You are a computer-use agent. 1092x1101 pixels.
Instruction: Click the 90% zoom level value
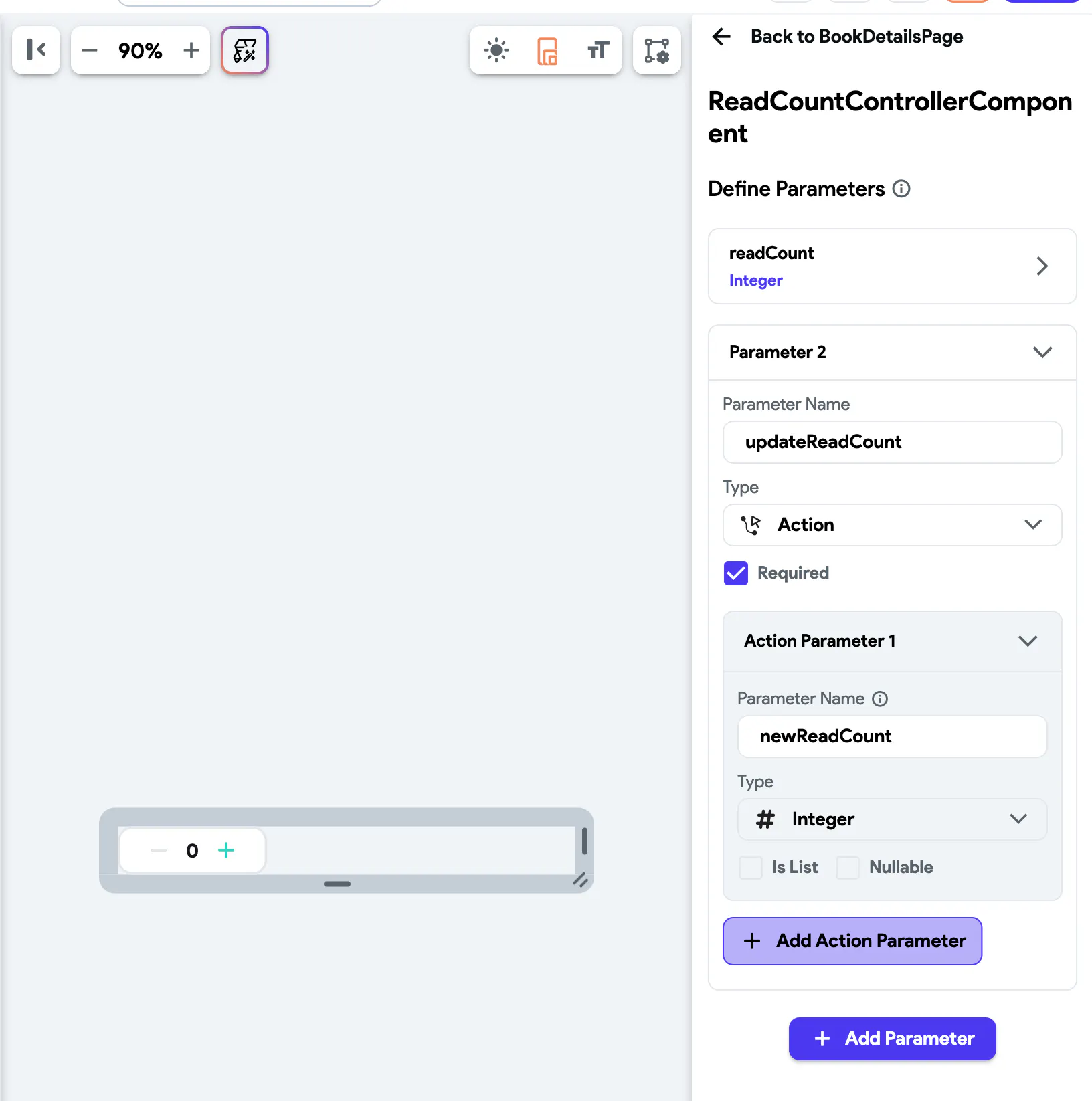pyautogui.click(x=141, y=50)
